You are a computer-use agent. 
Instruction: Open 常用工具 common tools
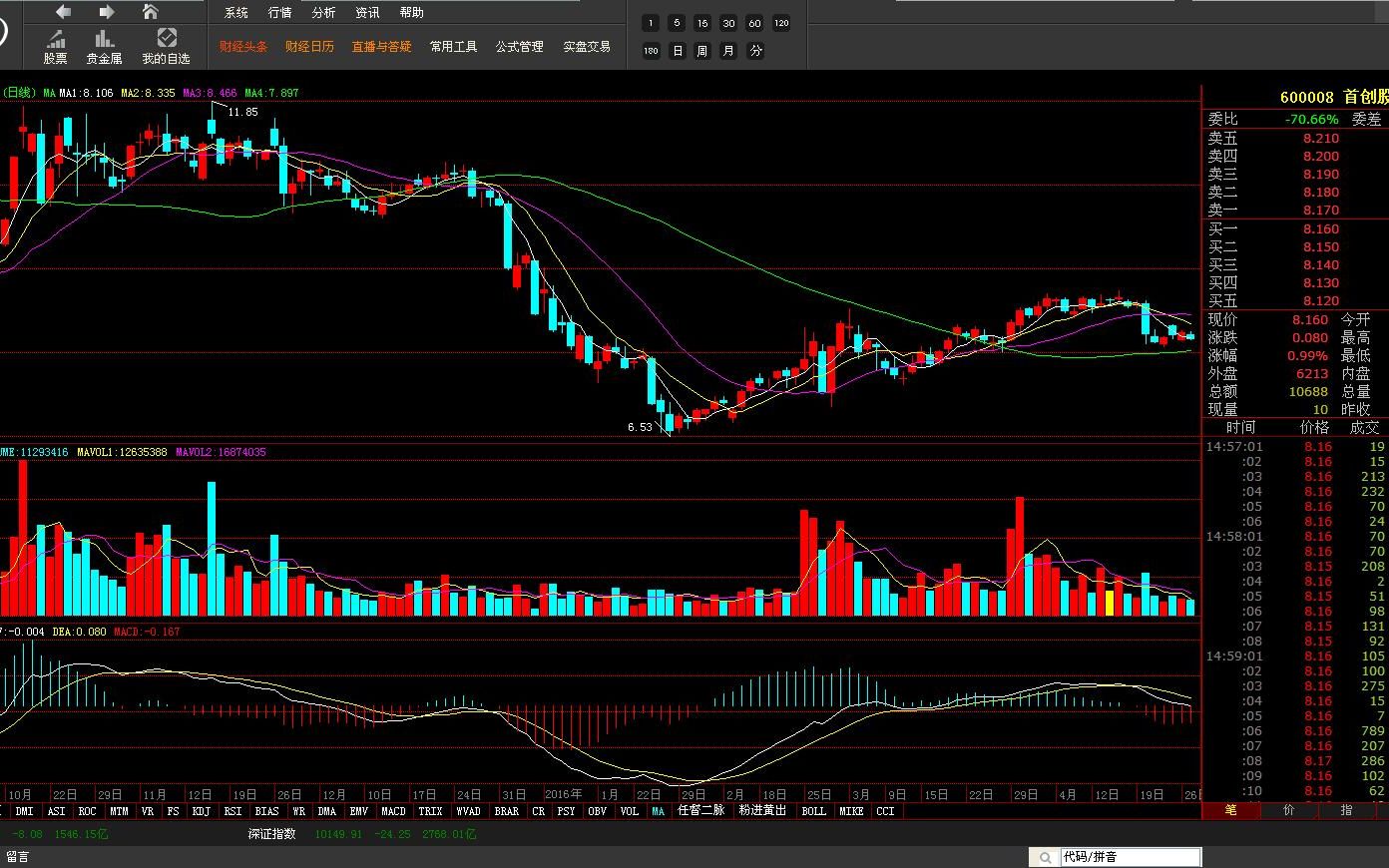click(454, 47)
